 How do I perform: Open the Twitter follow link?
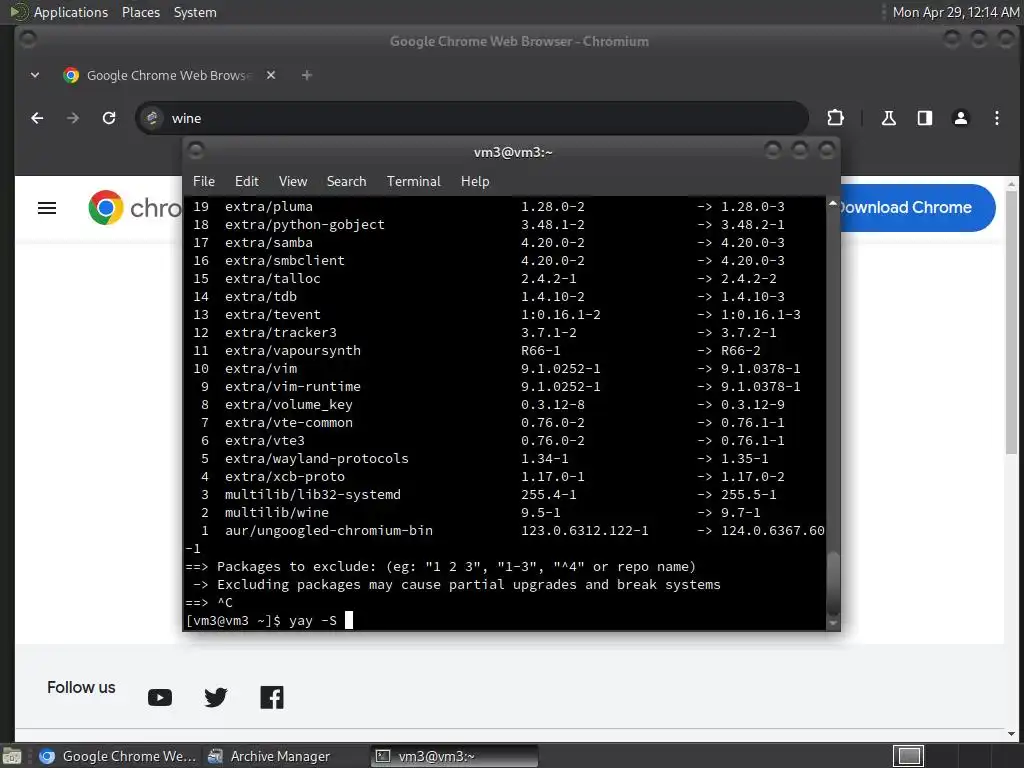coord(216,697)
